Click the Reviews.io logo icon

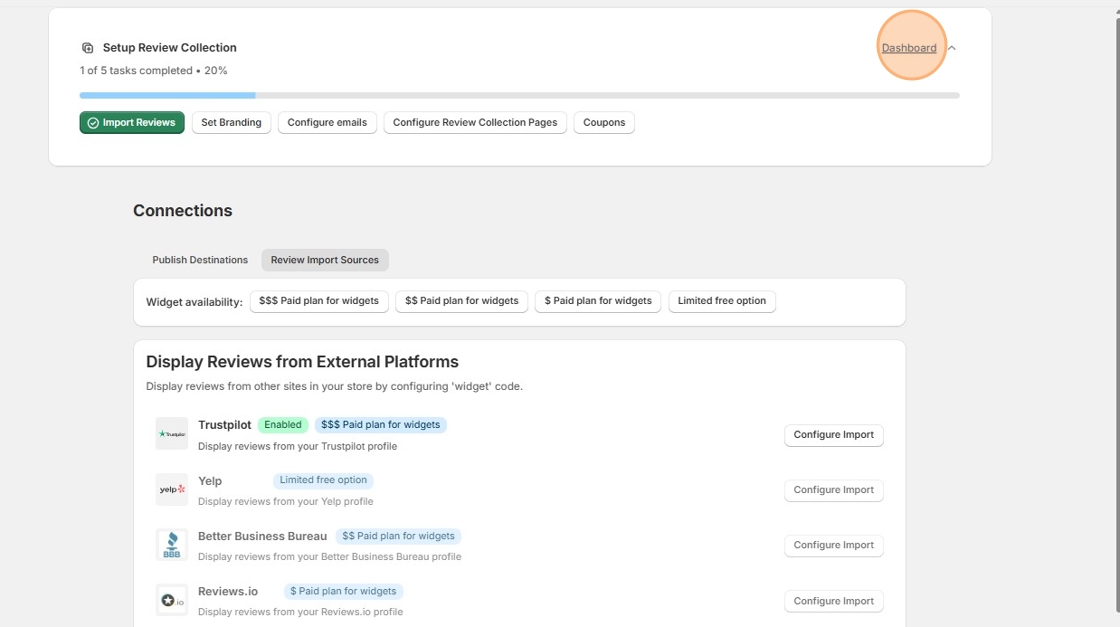(x=171, y=600)
